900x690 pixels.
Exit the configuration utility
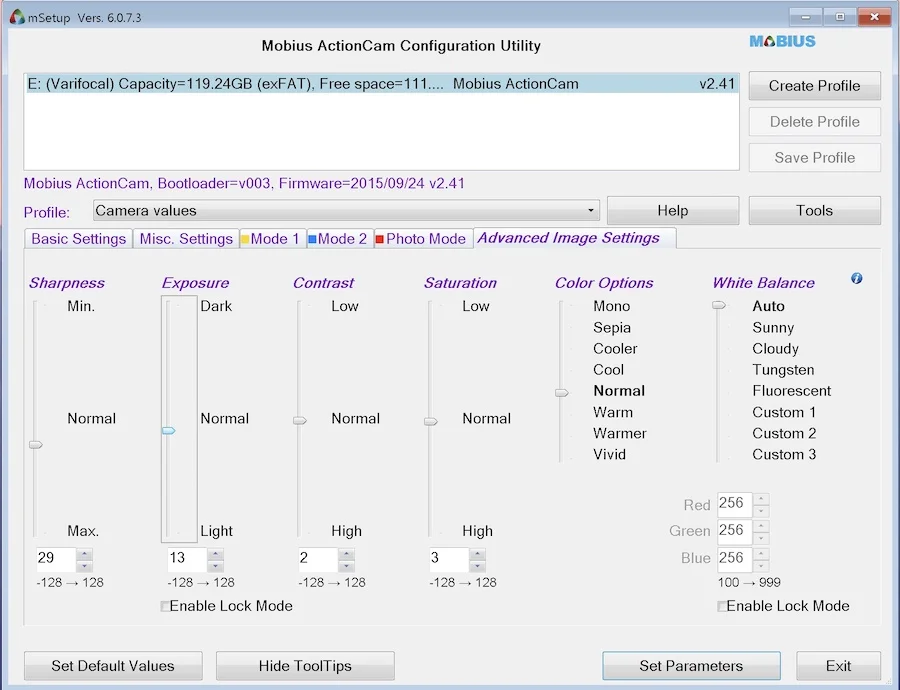(838, 666)
